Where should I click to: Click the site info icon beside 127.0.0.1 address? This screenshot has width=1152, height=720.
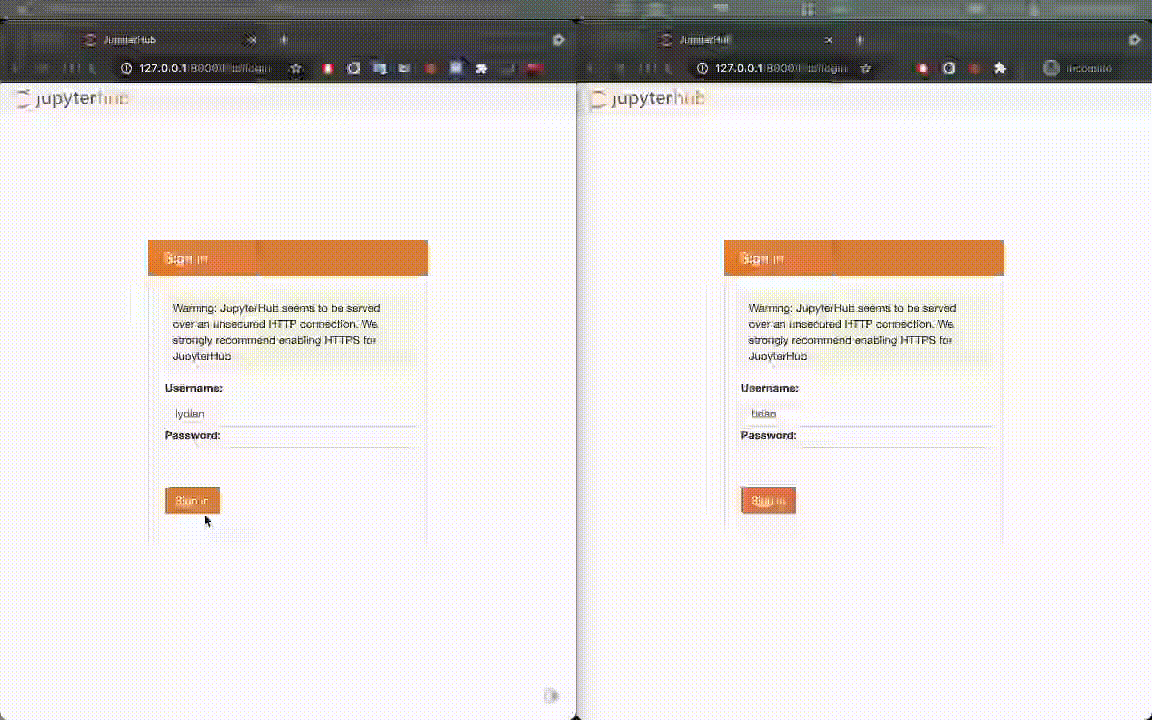124,68
